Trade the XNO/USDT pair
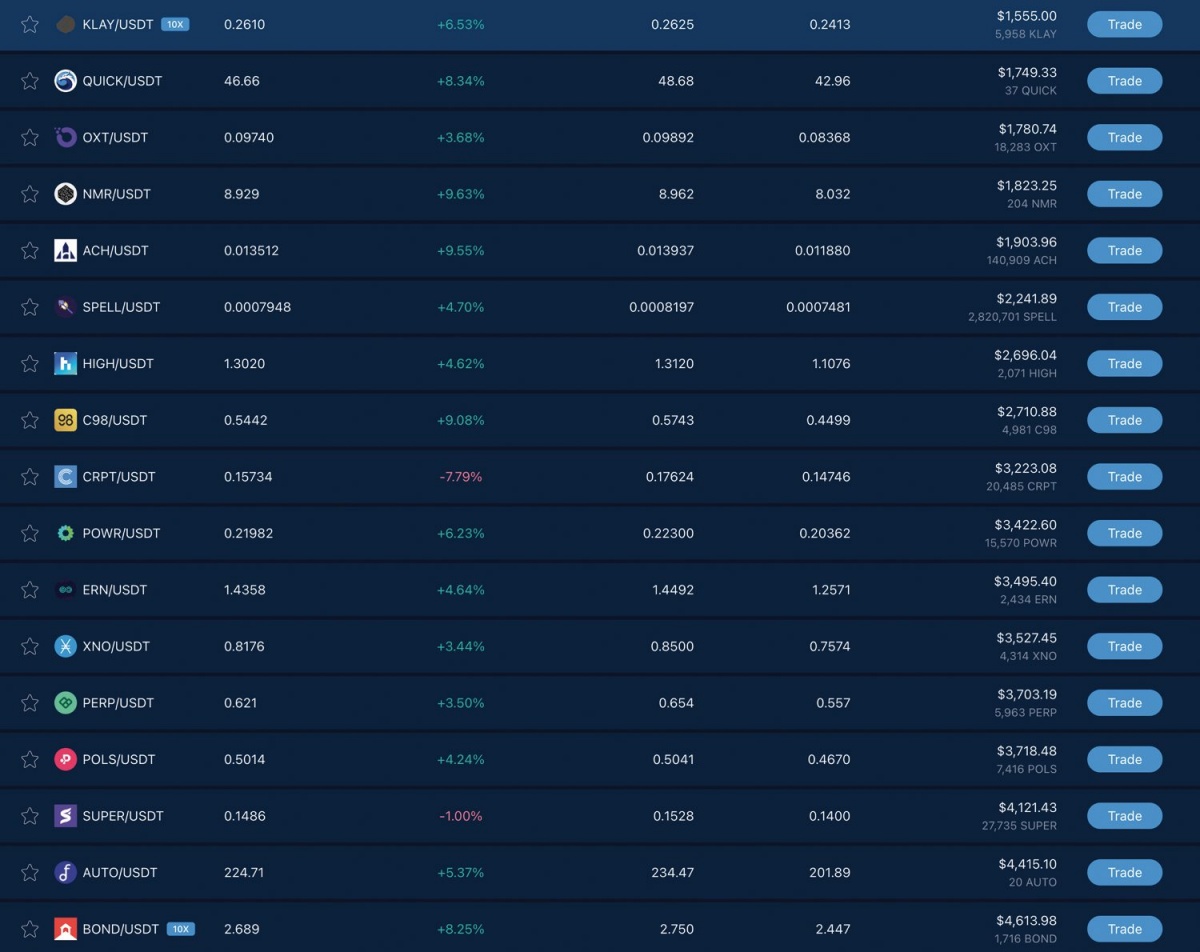The image size is (1200, 952). coord(1125,646)
